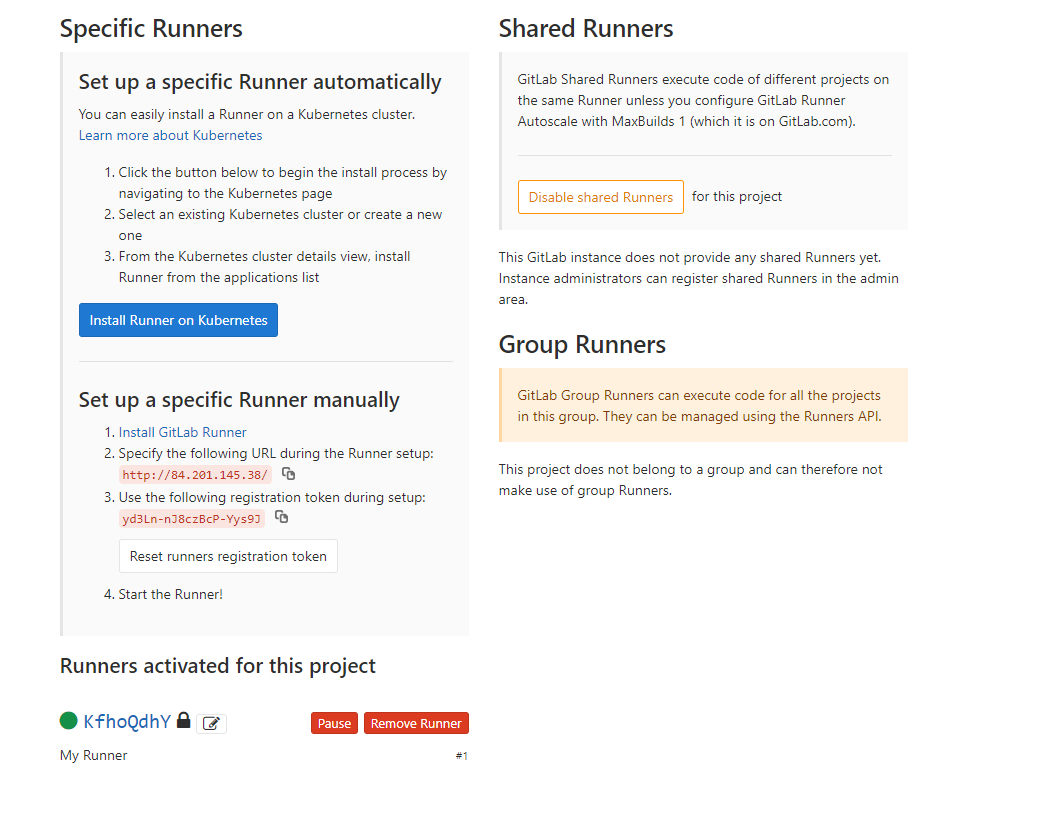Edit runner KfhoQdhY via pencil icon

211,723
